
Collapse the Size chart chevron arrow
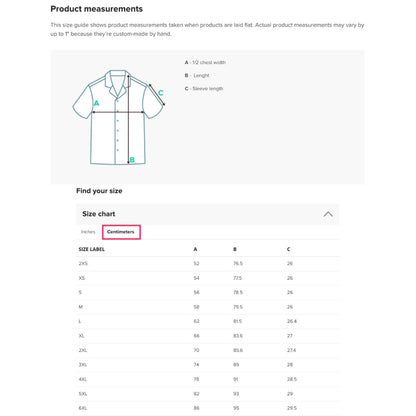tap(328, 214)
